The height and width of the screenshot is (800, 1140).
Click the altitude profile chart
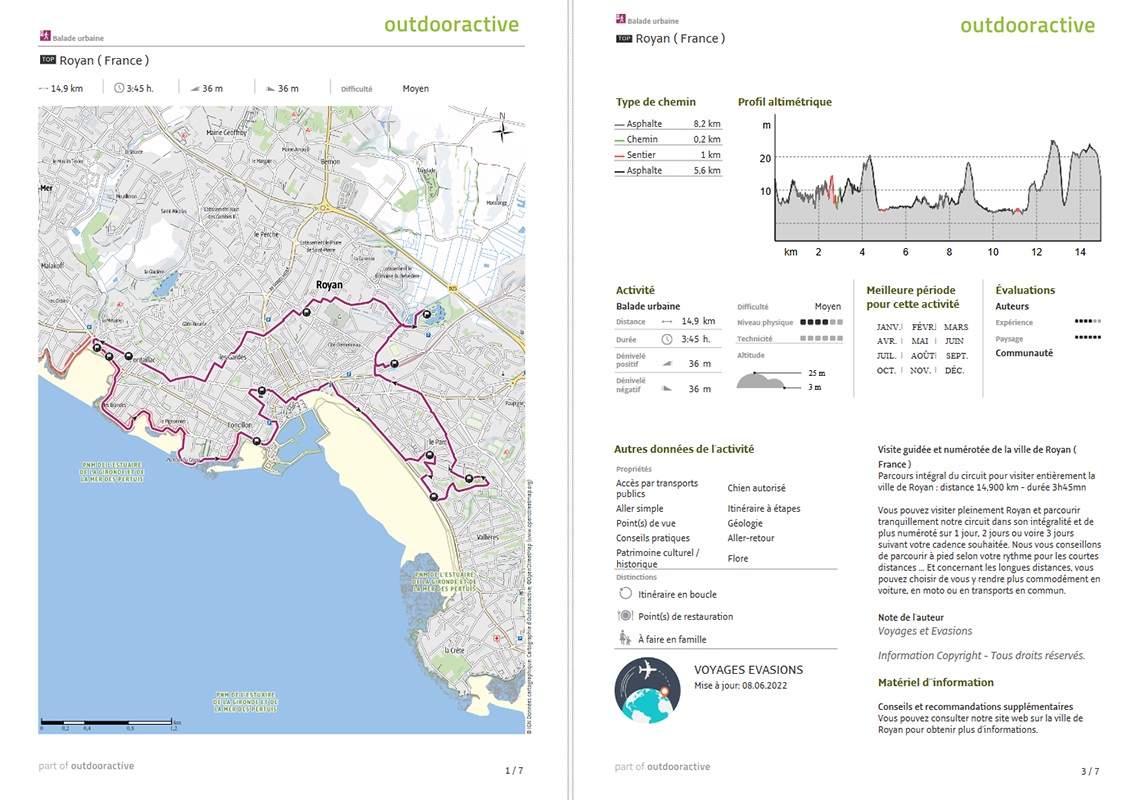click(938, 189)
